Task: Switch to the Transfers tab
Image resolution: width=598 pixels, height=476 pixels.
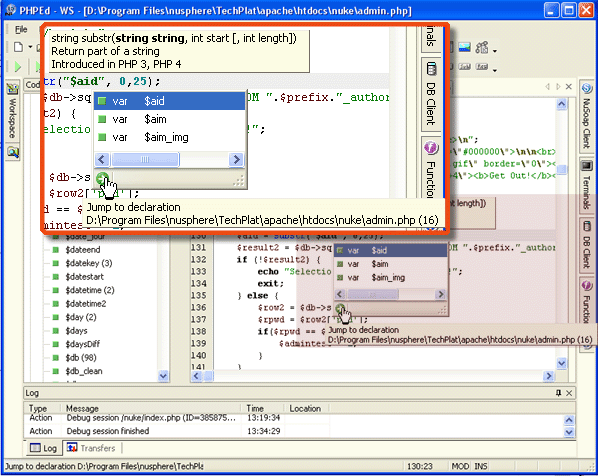Action: 92,448
